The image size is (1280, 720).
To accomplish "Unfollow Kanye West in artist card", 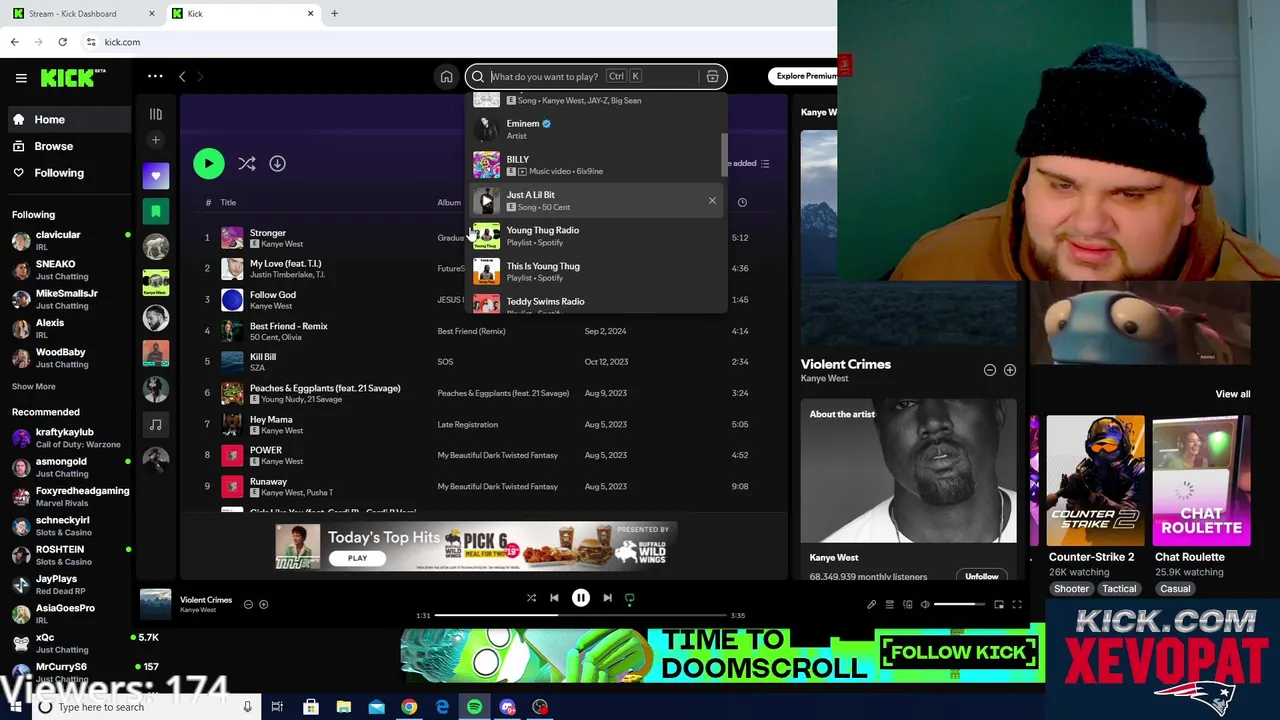I will pyautogui.click(x=981, y=576).
